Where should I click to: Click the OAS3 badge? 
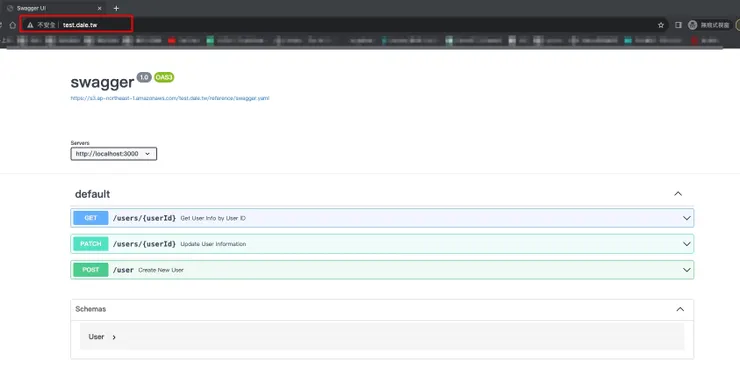(164, 77)
